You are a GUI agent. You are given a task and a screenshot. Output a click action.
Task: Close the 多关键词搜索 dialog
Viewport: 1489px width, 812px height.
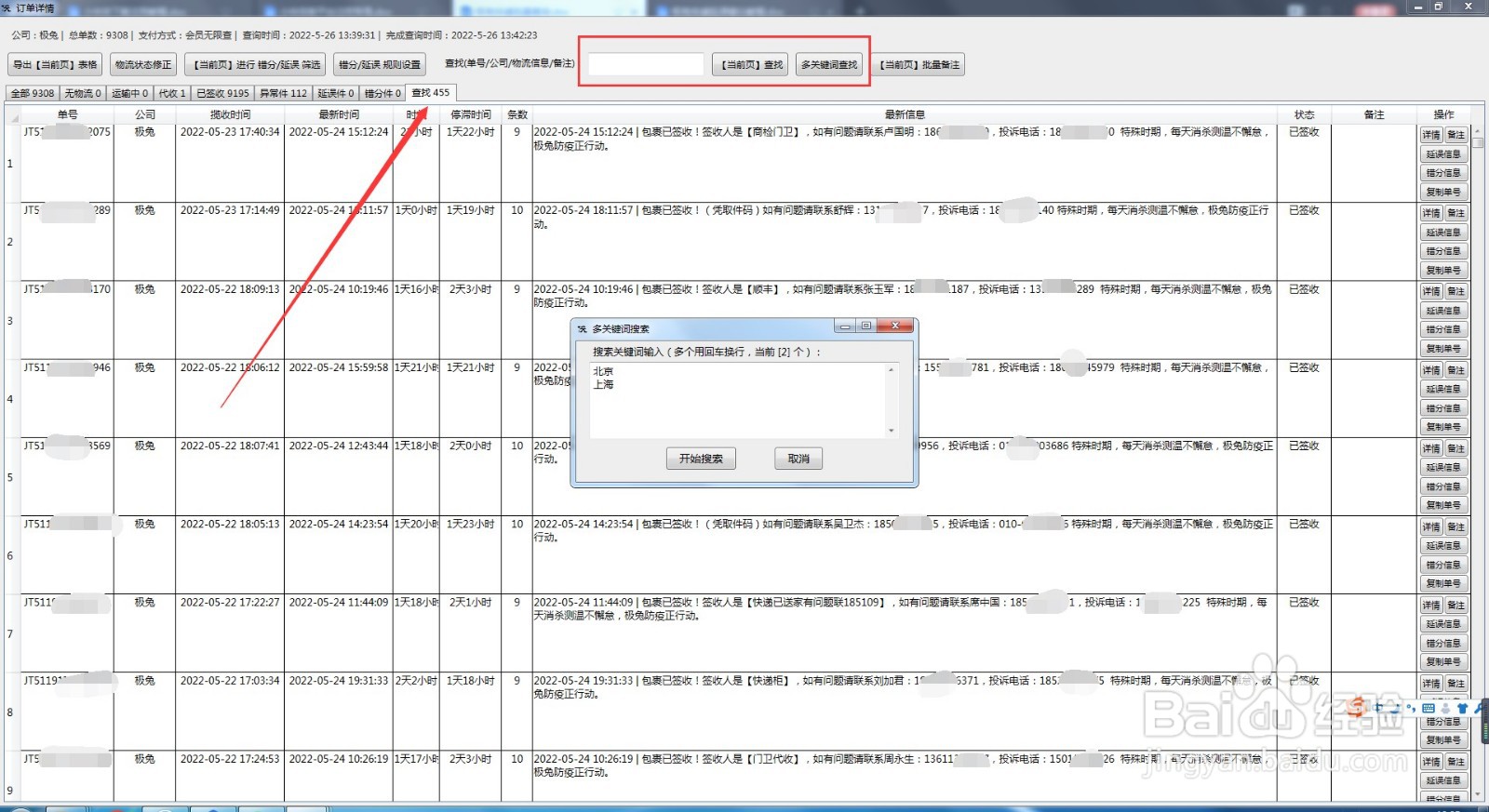click(x=895, y=326)
